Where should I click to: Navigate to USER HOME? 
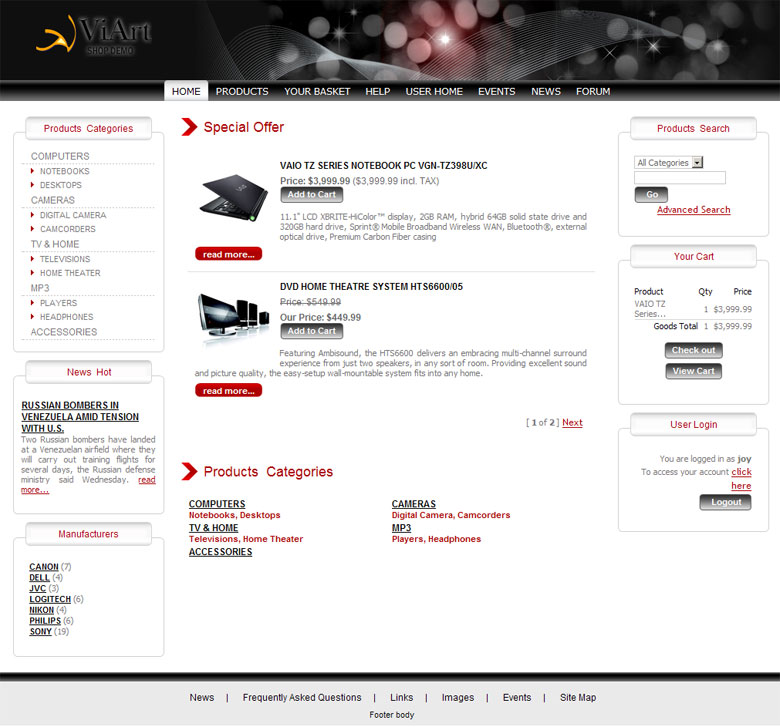click(434, 92)
